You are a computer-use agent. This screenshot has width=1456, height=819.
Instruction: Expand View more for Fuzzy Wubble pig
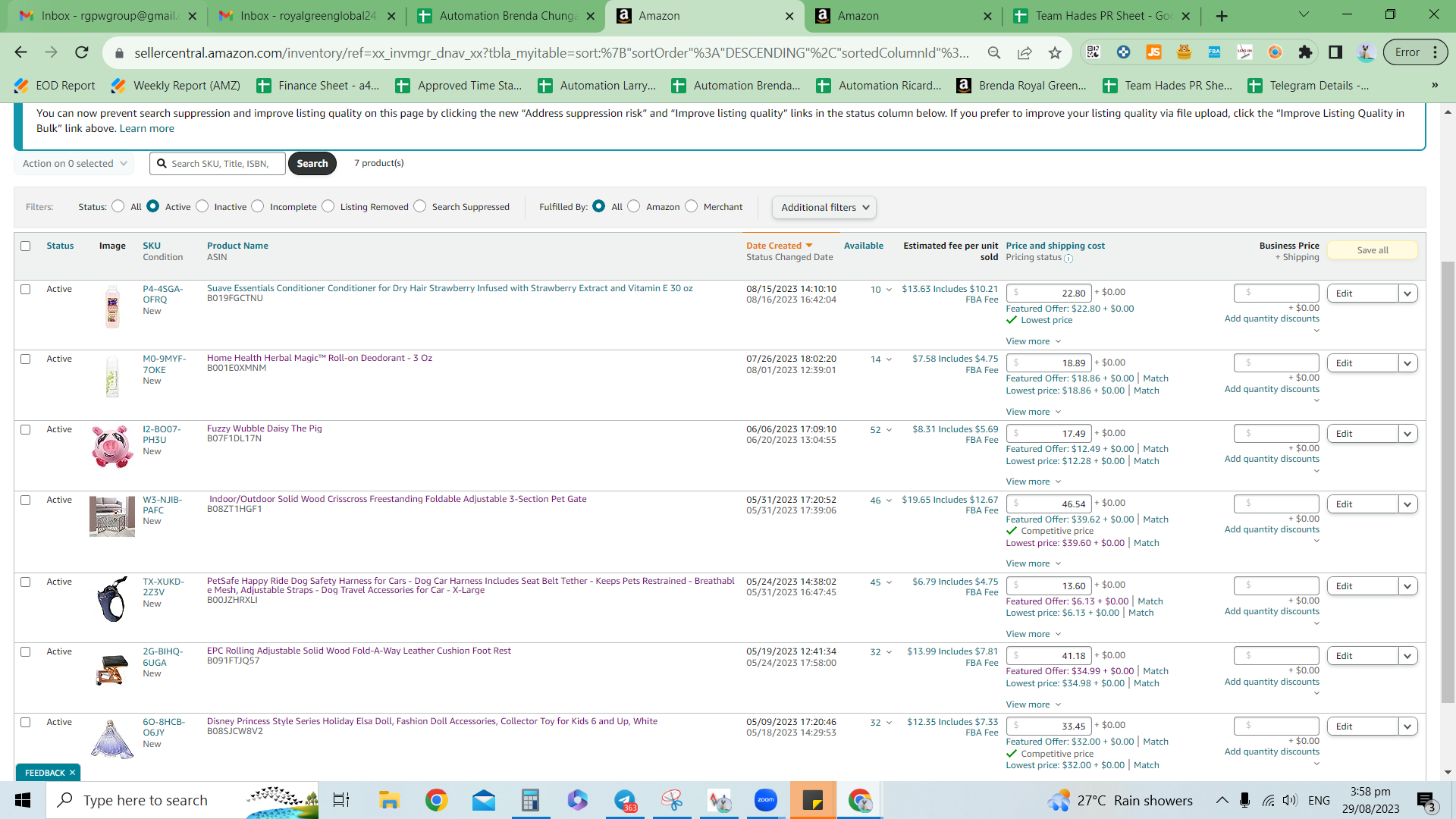pos(1034,482)
